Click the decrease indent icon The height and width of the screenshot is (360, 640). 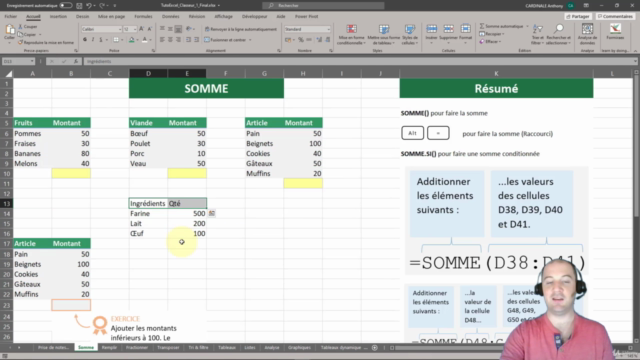(x=189, y=40)
